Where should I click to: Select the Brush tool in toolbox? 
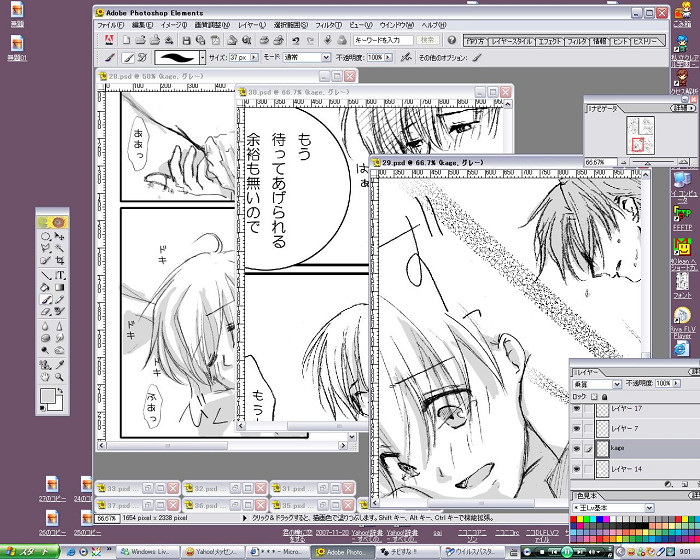tap(46, 299)
